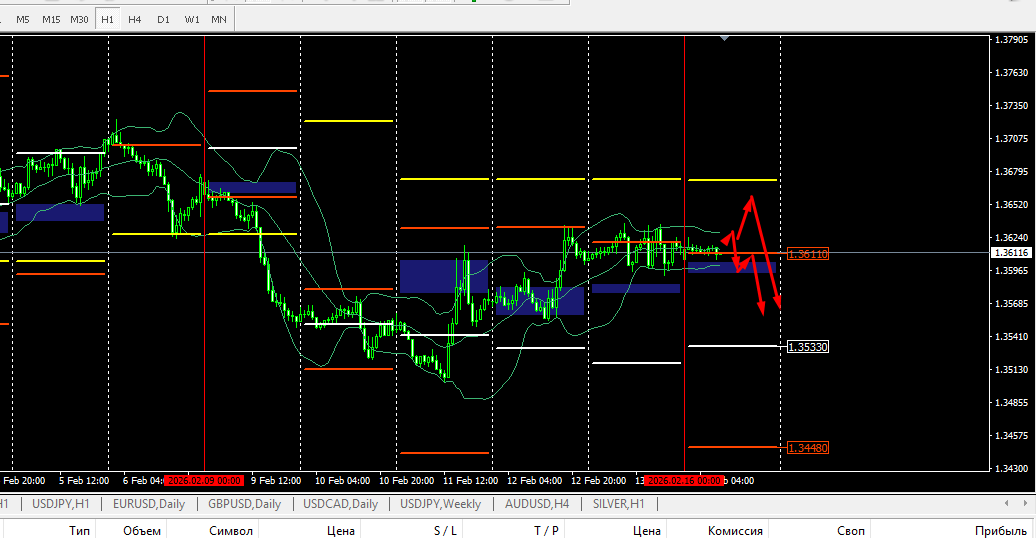1036x538 pixels.
Task: Click the T / P column header
Action: (546, 531)
